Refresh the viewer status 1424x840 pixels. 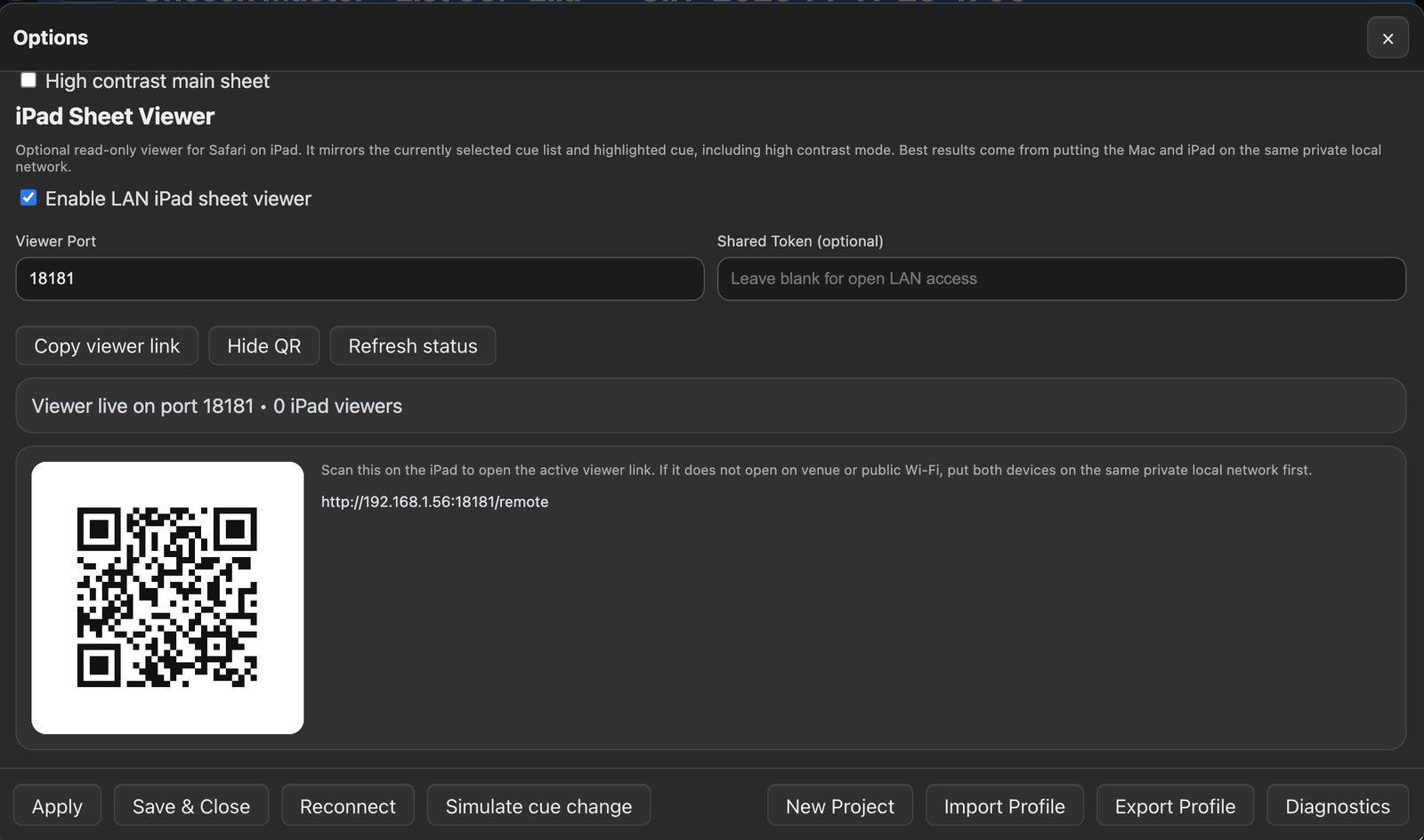(413, 345)
